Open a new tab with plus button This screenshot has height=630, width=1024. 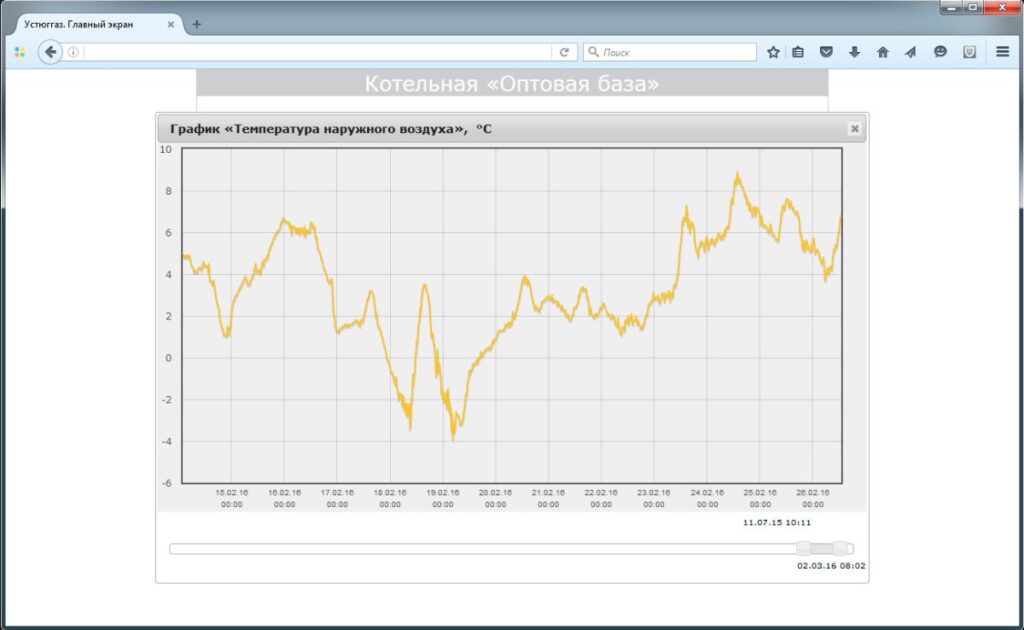click(196, 24)
